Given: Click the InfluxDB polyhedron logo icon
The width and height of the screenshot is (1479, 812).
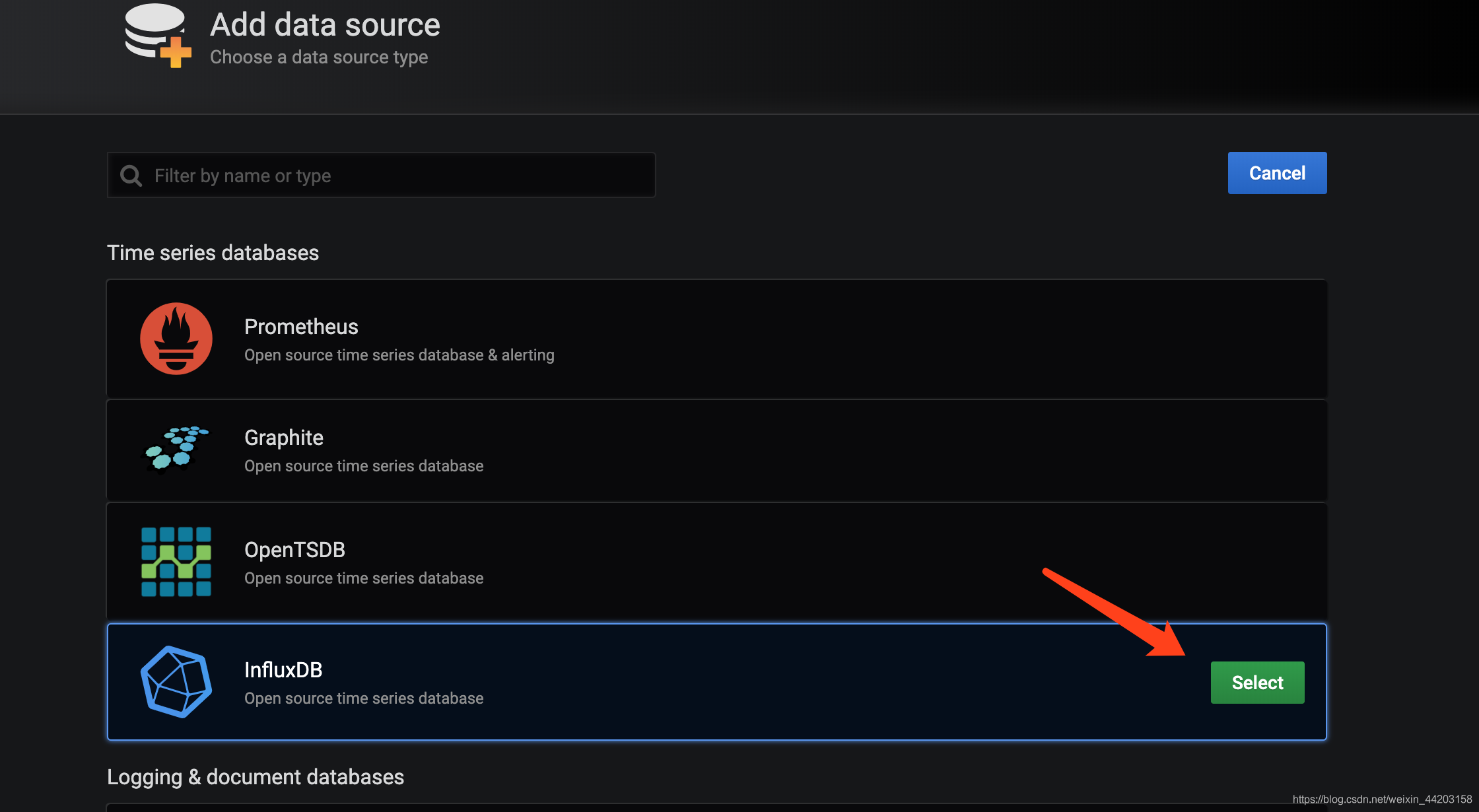Looking at the screenshot, I should point(176,682).
